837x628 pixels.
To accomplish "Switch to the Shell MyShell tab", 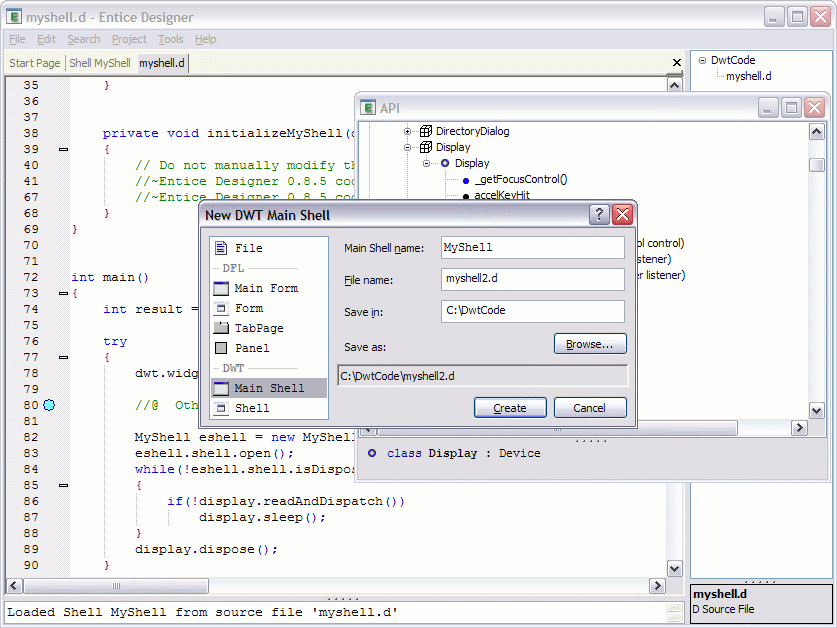I will pos(100,63).
